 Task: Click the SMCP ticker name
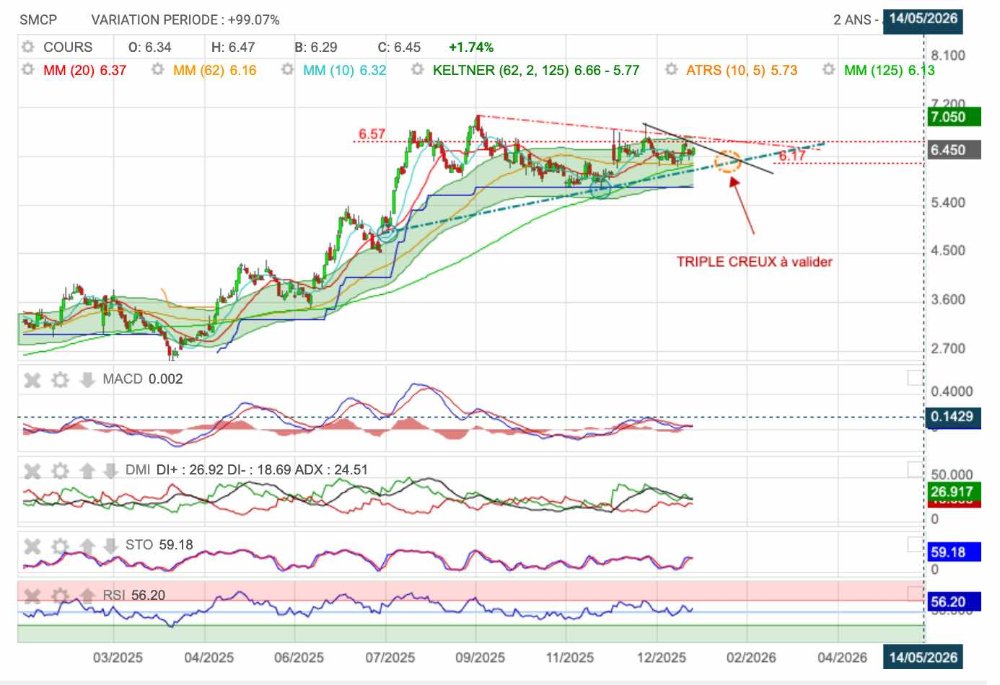coord(38,20)
